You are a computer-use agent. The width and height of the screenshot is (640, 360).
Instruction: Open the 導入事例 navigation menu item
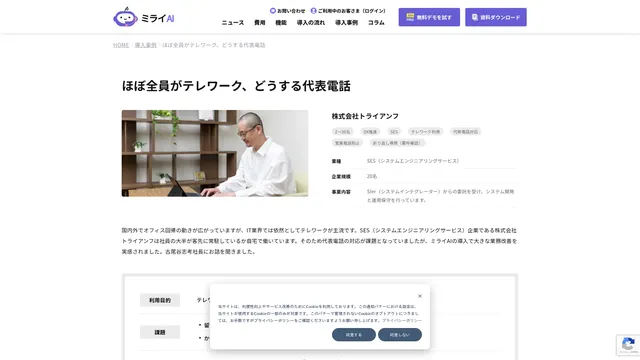tap(346, 23)
